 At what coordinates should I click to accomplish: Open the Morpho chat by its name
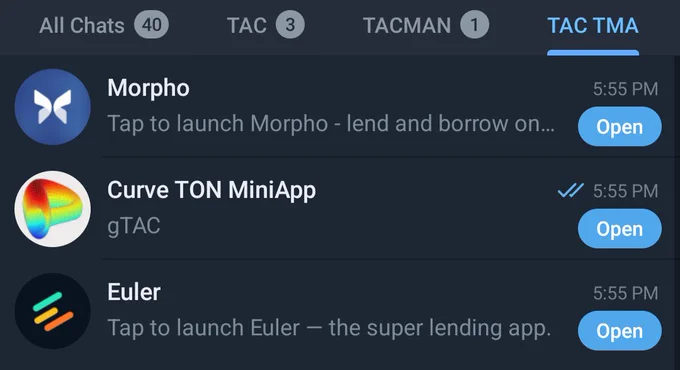click(x=148, y=88)
